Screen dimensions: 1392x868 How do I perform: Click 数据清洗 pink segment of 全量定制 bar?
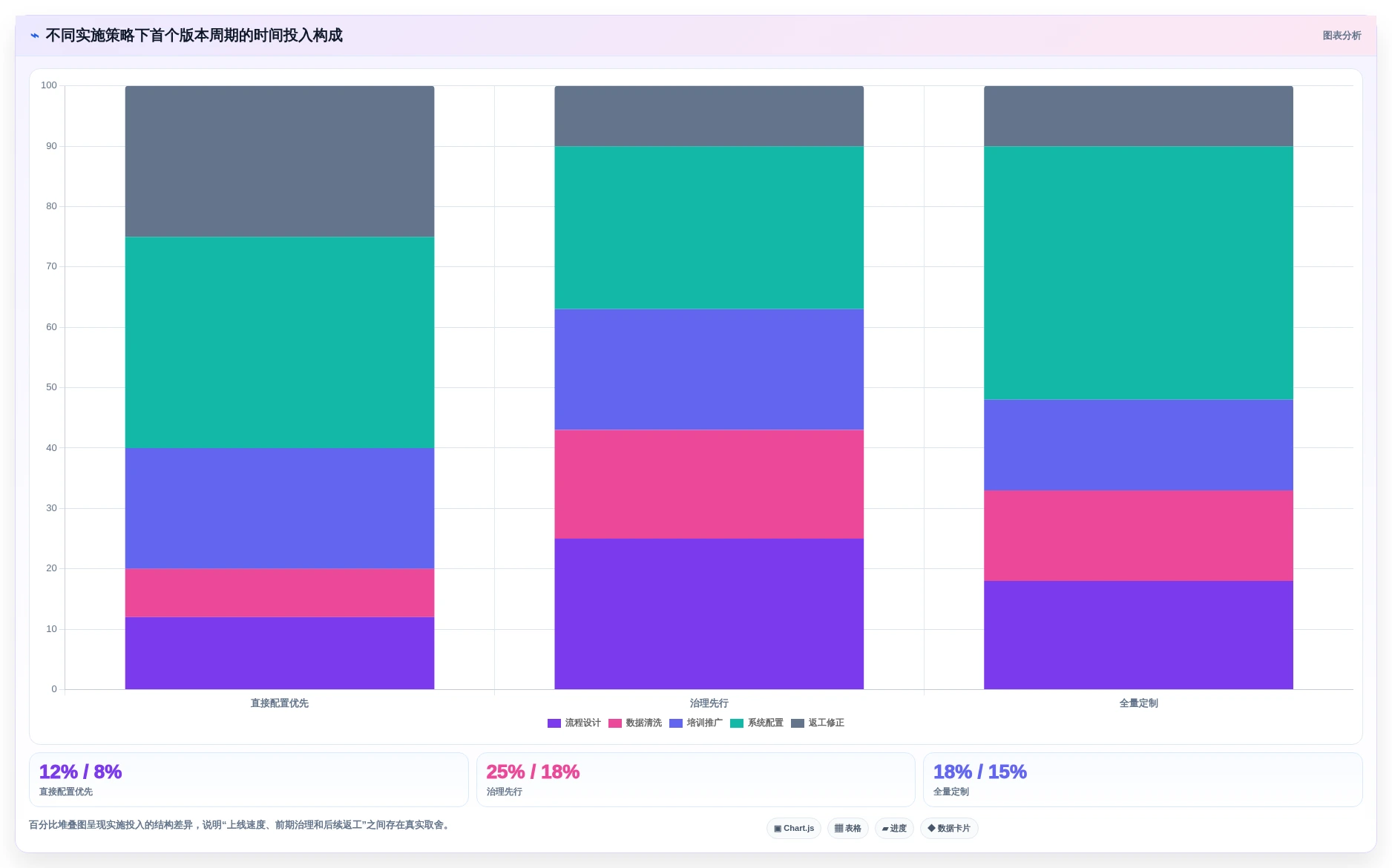tap(1139, 536)
